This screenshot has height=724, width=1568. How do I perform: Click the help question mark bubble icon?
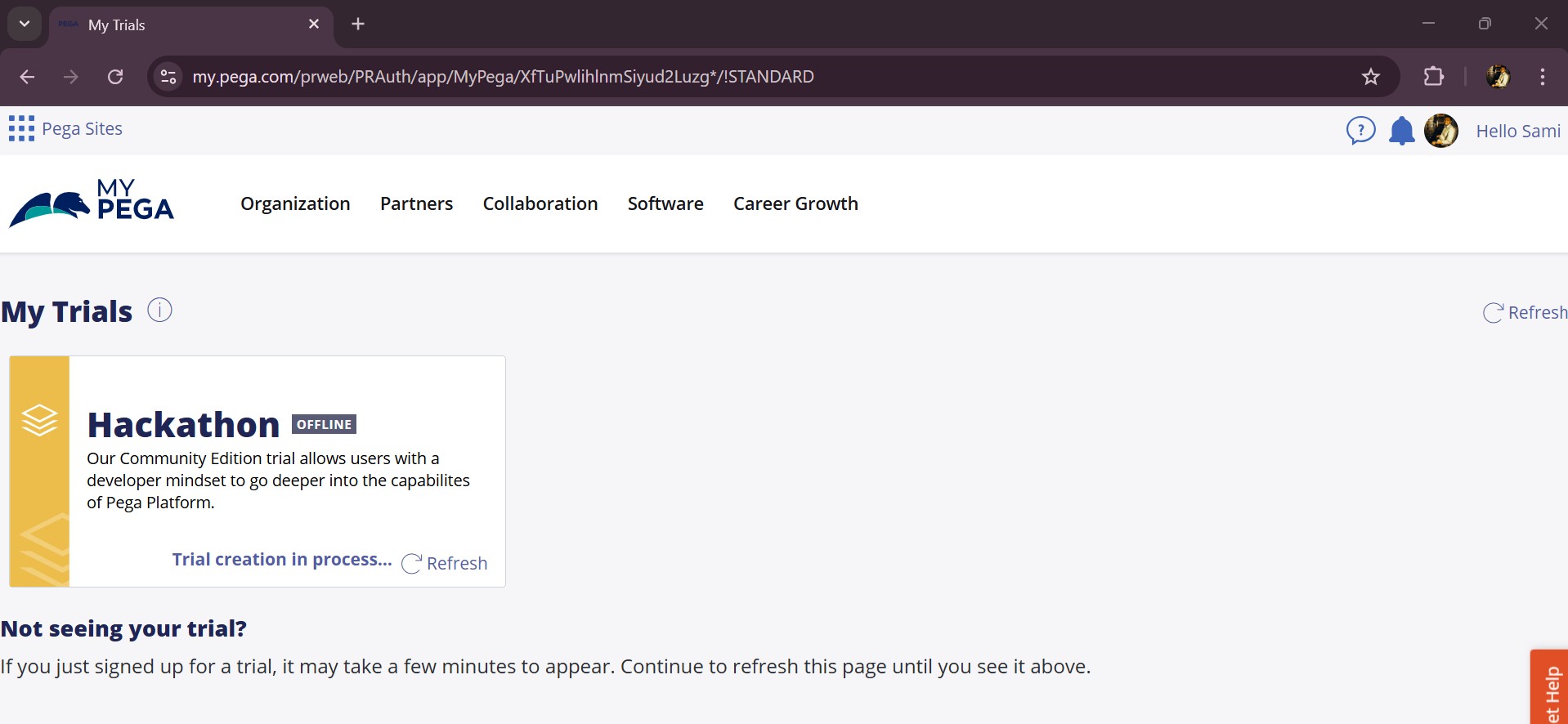[x=1360, y=130]
